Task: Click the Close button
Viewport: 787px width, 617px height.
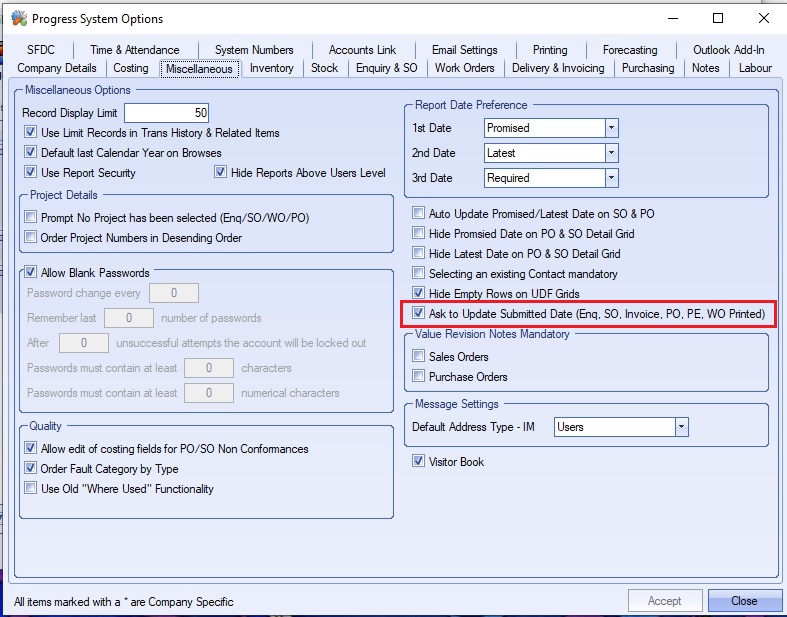Action: [744, 601]
